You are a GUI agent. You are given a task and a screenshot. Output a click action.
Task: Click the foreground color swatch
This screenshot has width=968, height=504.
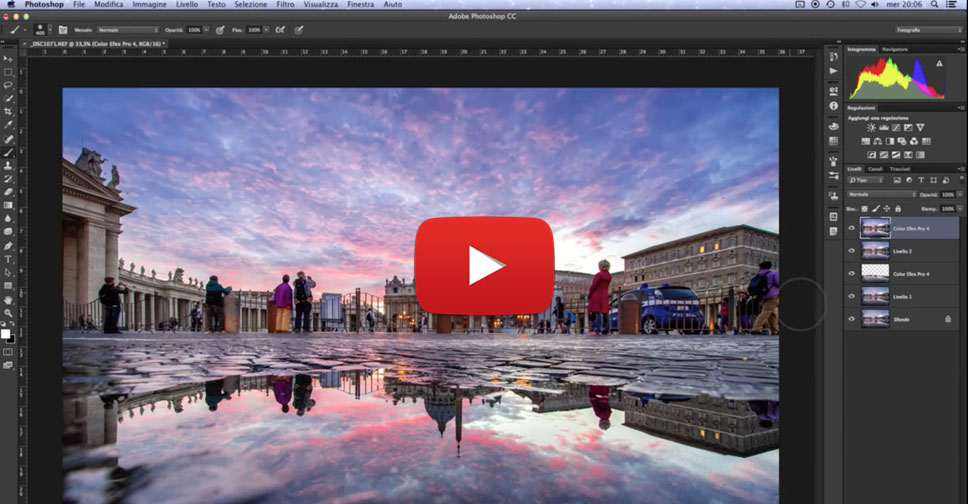point(6,334)
